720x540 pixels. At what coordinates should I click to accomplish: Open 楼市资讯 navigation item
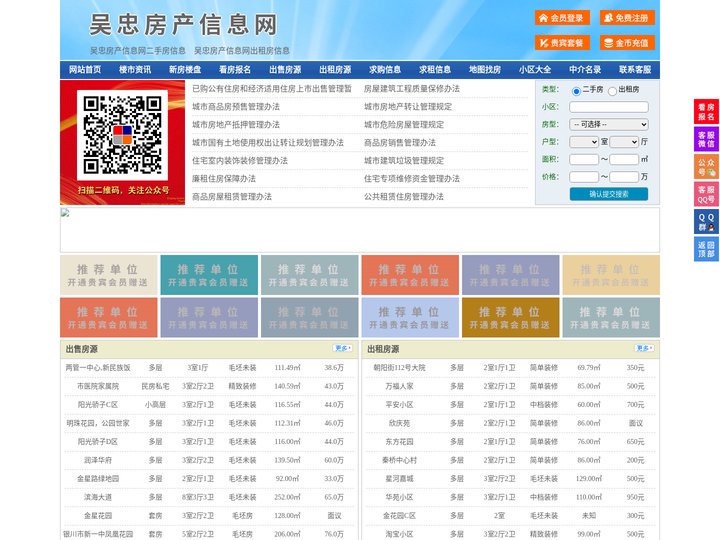[x=135, y=70]
